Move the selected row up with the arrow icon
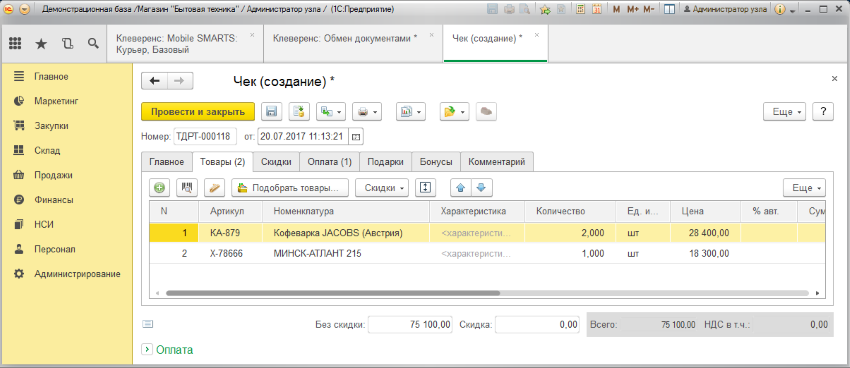The image size is (850, 368). (x=461, y=188)
